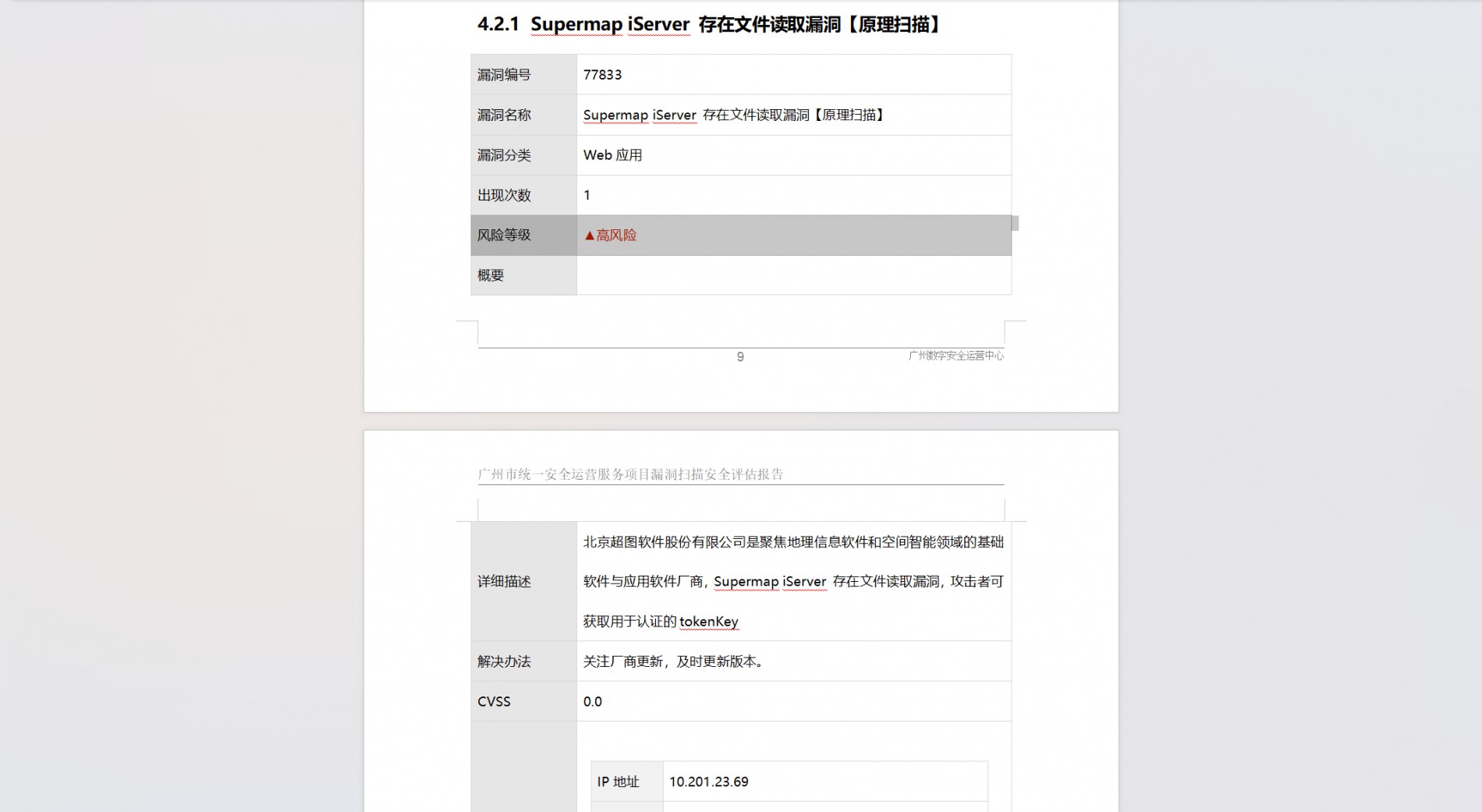Image resolution: width=1482 pixels, height=812 pixels.
Task: Click page number 9 in the footer
Action: click(740, 357)
